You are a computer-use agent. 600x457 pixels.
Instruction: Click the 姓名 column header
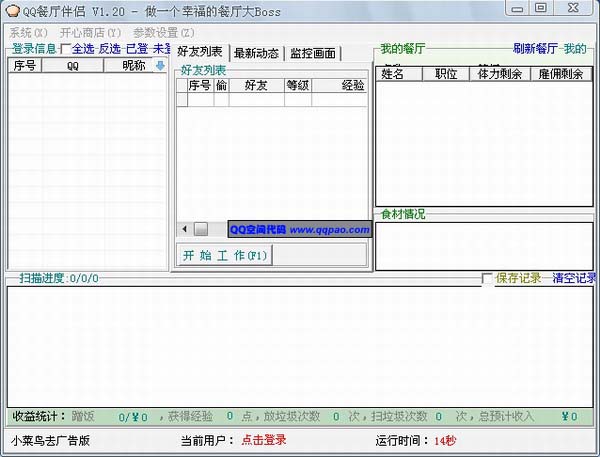coord(399,74)
